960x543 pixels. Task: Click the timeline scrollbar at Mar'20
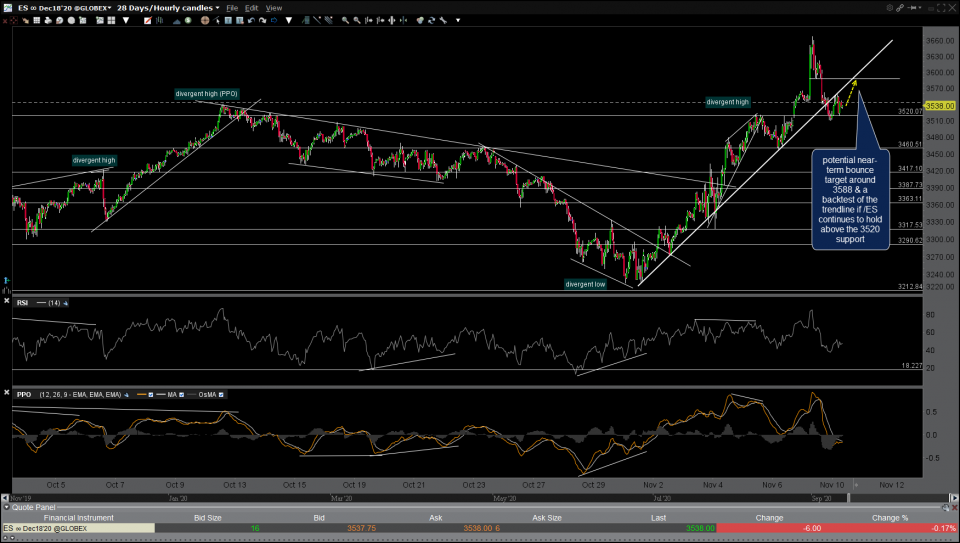coord(342,498)
